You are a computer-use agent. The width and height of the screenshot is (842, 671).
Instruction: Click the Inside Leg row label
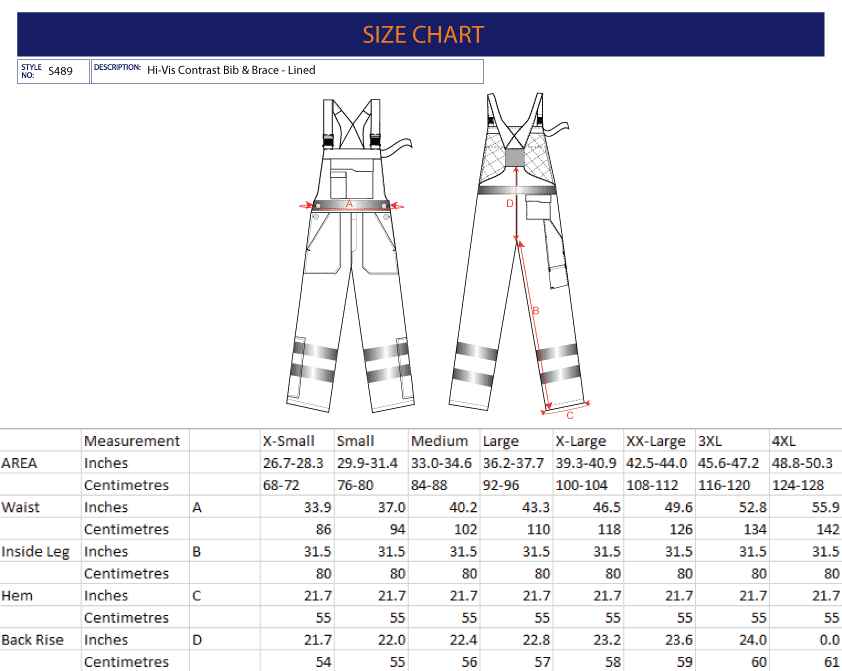(x=35, y=551)
